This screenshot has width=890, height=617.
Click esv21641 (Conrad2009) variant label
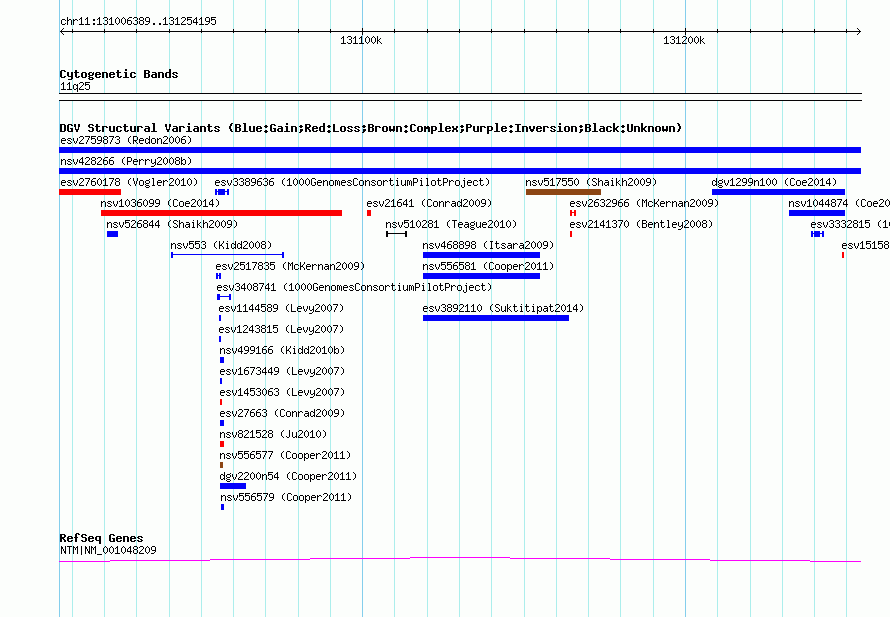[429, 203]
